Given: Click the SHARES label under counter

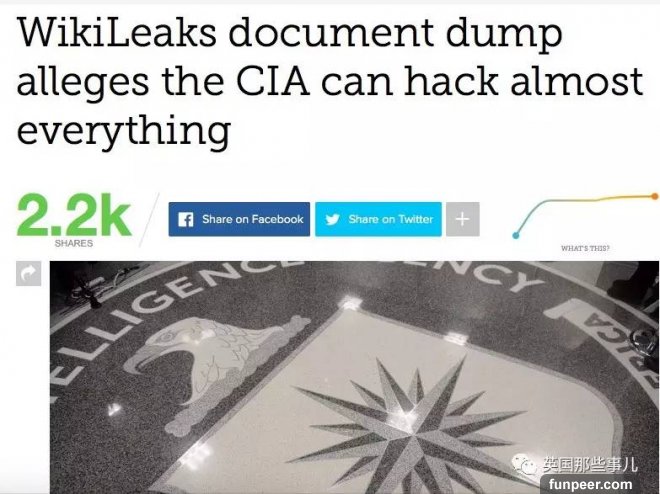Looking at the screenshot, I should (74, 243).
